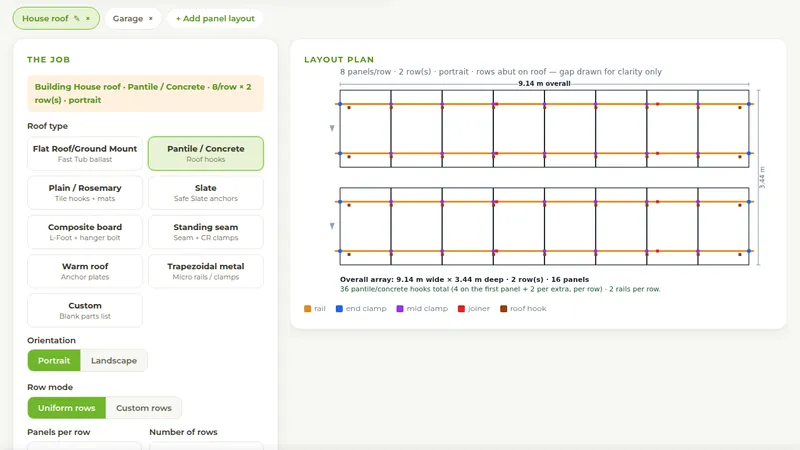Click the brown roof hook legend swatch
This screenshot has height=450, width=800.
(x=504, y=309)
